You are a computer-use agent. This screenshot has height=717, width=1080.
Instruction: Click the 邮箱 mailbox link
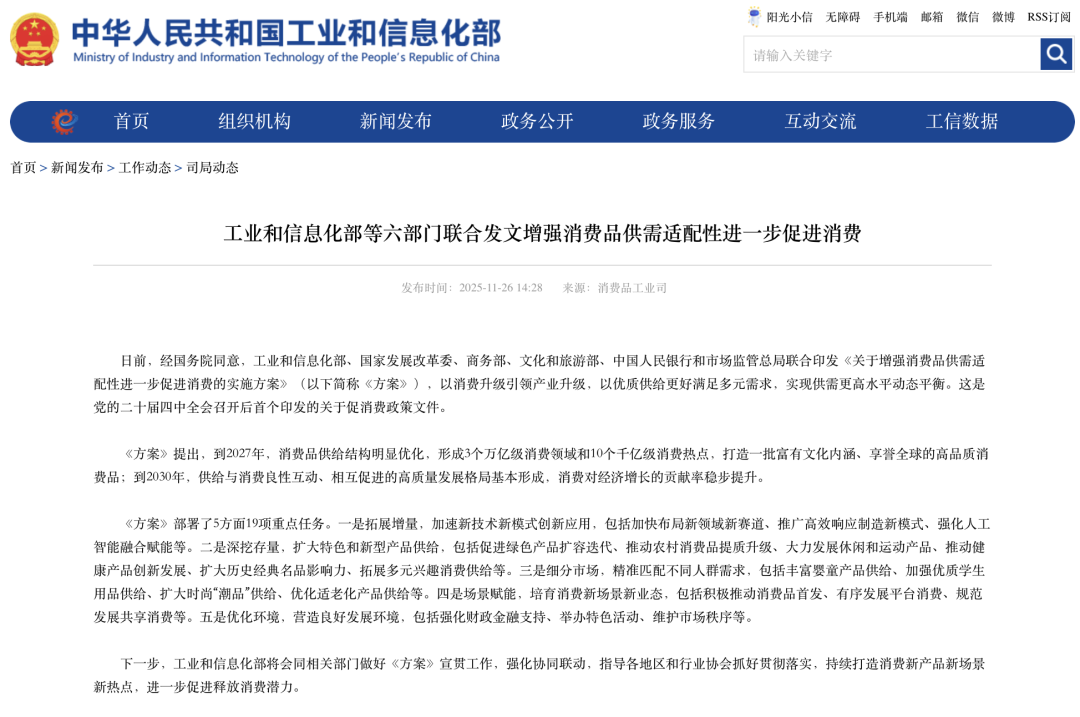coord(932,17)
